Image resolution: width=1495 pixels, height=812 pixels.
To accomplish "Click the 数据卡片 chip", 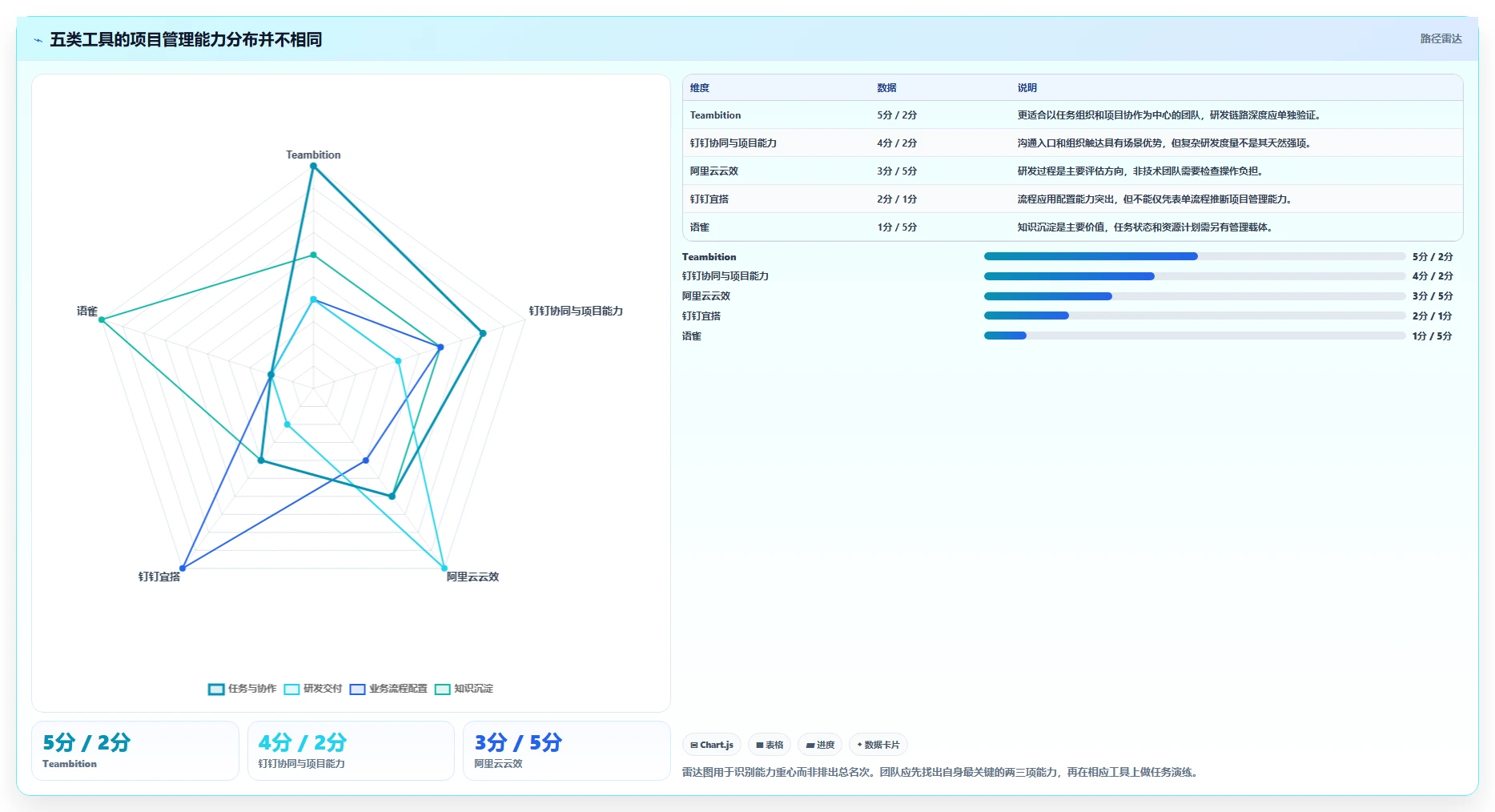I will [x=878, y=745].
